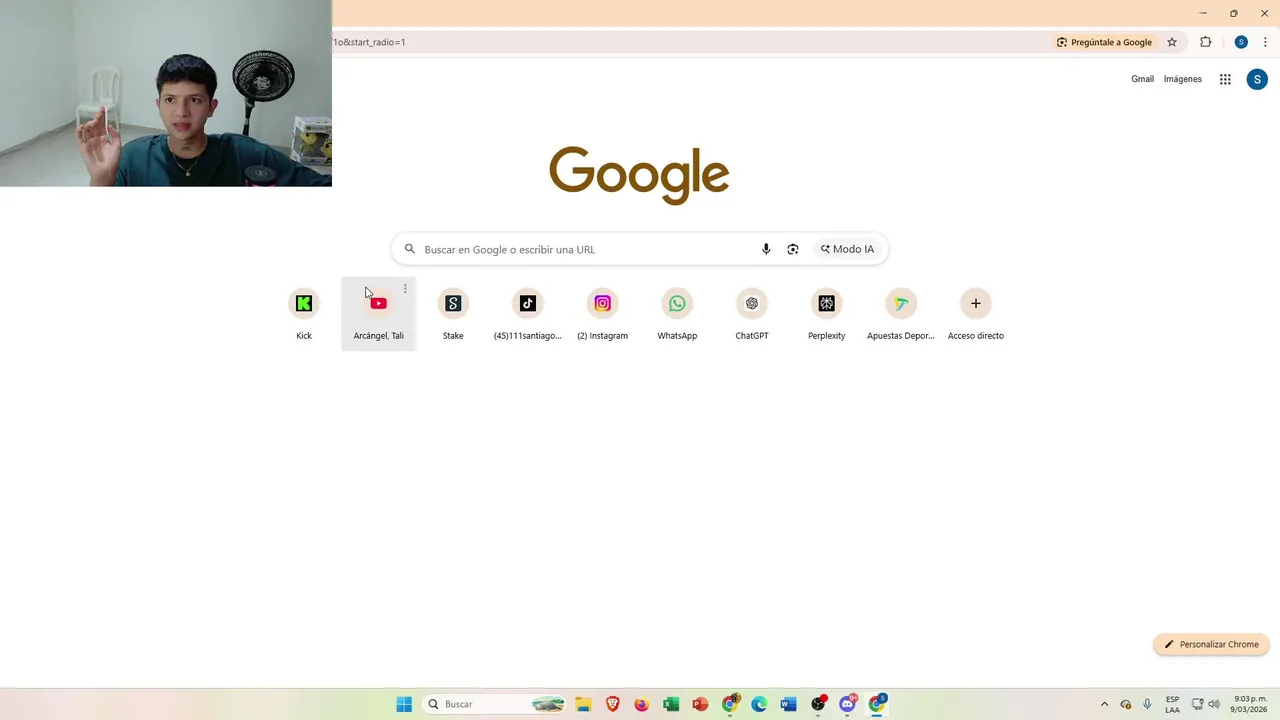This screenshot has height=720, width=1280.
Task: Open the Chrome extensions menu
Action: click(1205, 42)
